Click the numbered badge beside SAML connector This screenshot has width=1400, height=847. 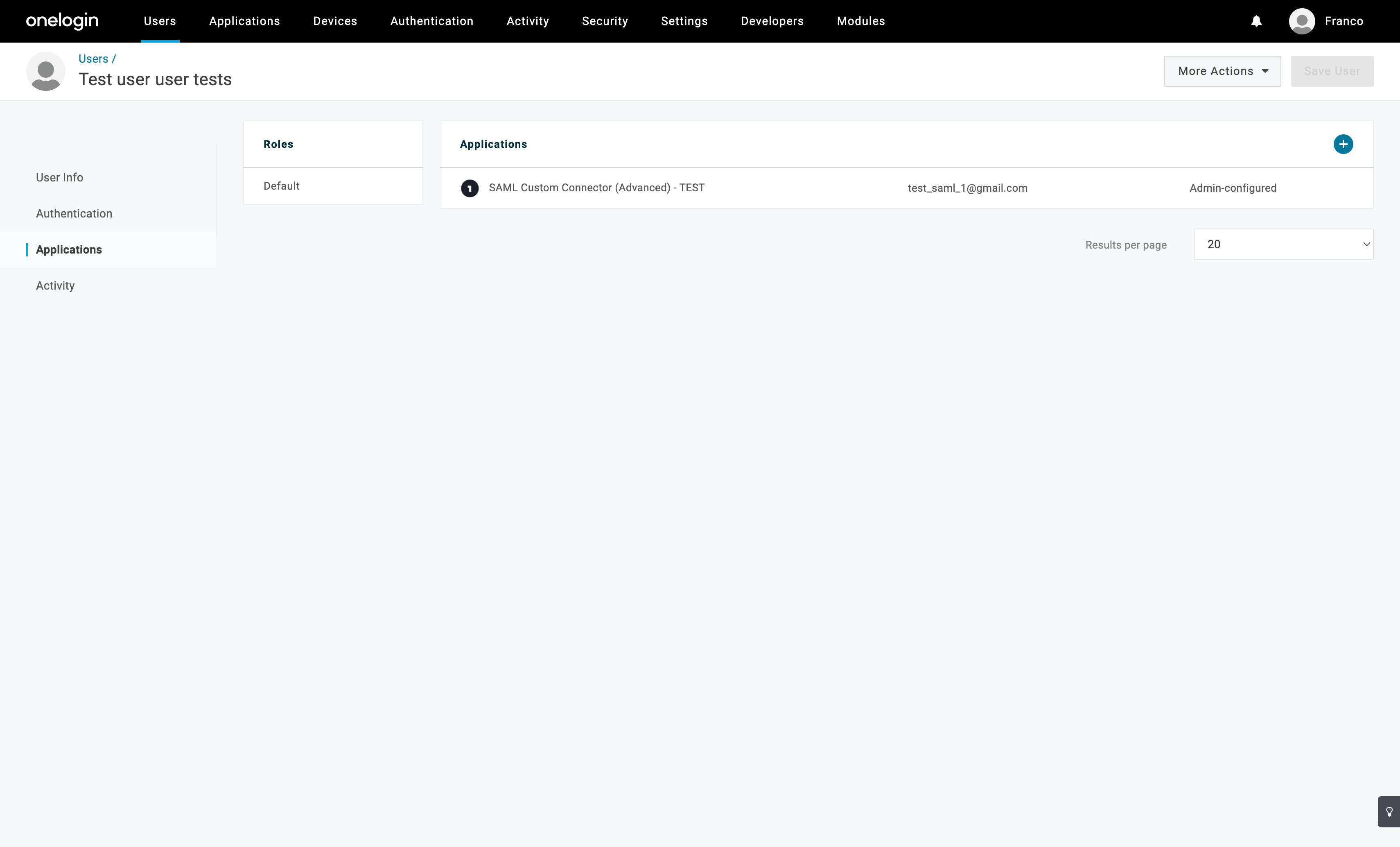tap(469, 188)
